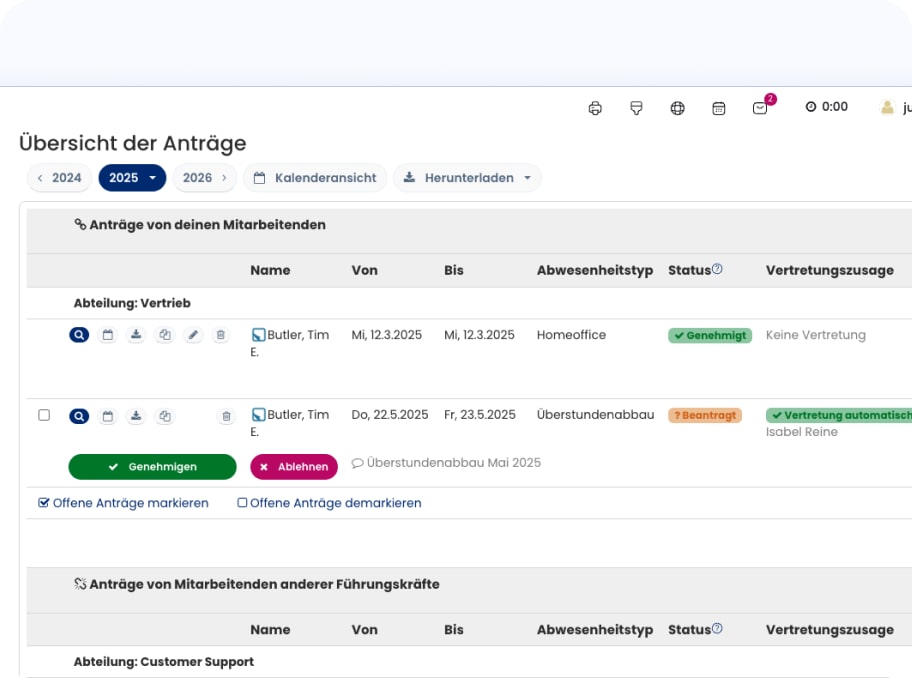The height and width of the screenshot is (679, 912).
Task: Click the calendar icon in top toolbar
Action: (x=718, y=108)
